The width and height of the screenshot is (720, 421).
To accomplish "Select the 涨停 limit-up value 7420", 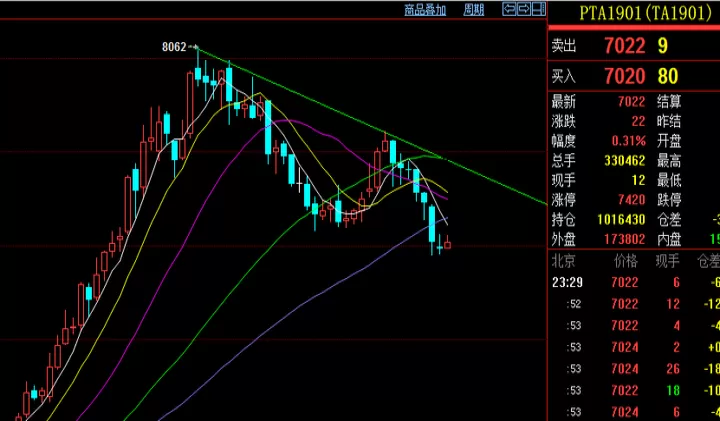I will tap(632, 200).
